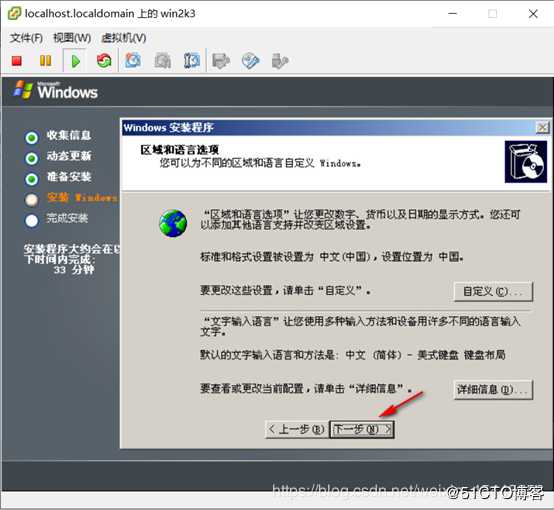Viewport: 554px width, 510px height.
Task: Click the 区域和语言选项 heading
Action: coord(179,150)
